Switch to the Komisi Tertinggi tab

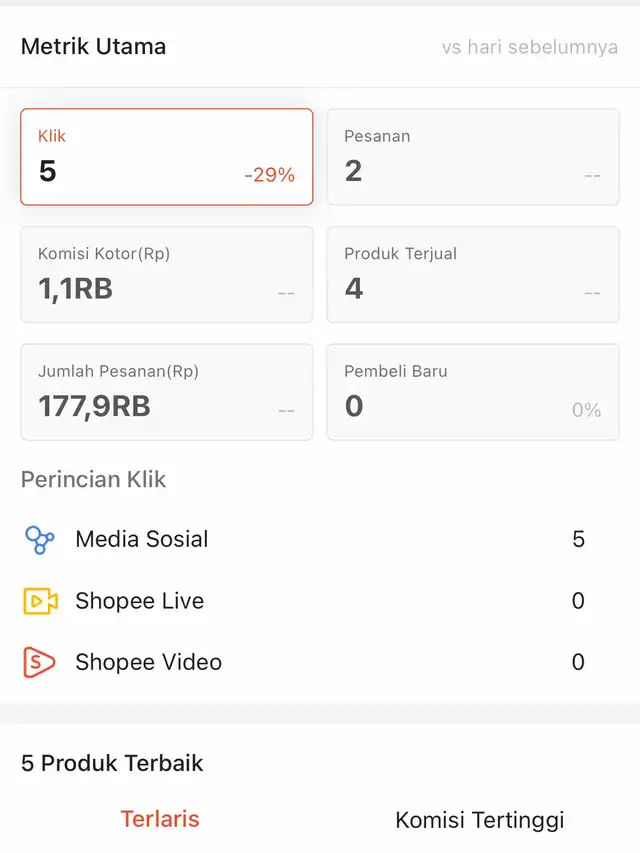tap(480, 820)
